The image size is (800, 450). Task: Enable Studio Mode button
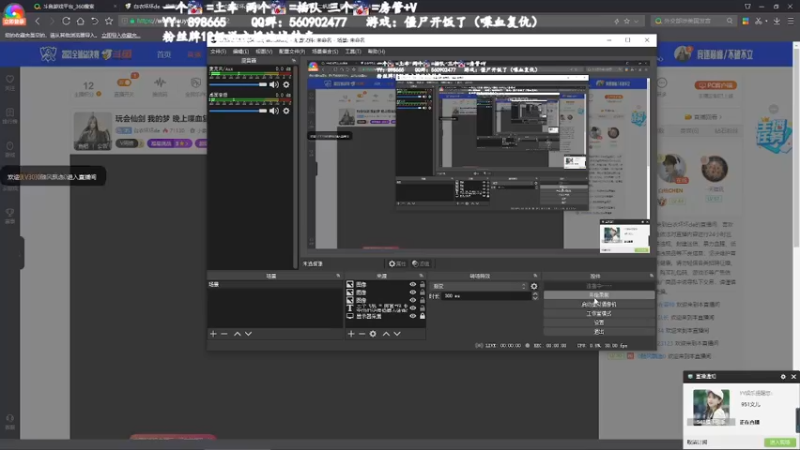coord(599,313)
